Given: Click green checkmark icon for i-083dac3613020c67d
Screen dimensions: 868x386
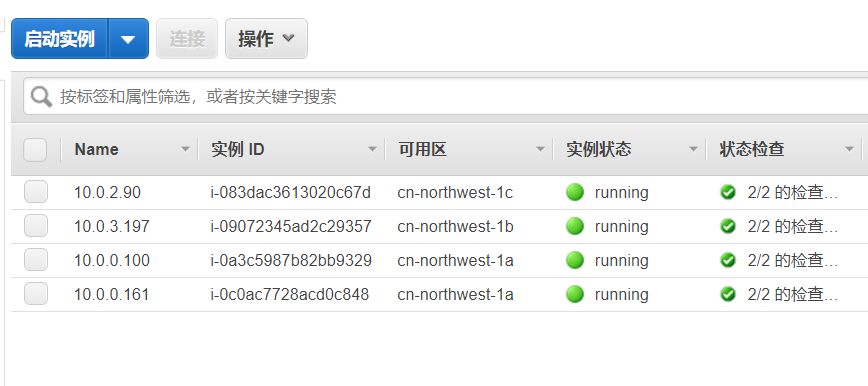Looking at the screenshot, I should tap(728, 192).
